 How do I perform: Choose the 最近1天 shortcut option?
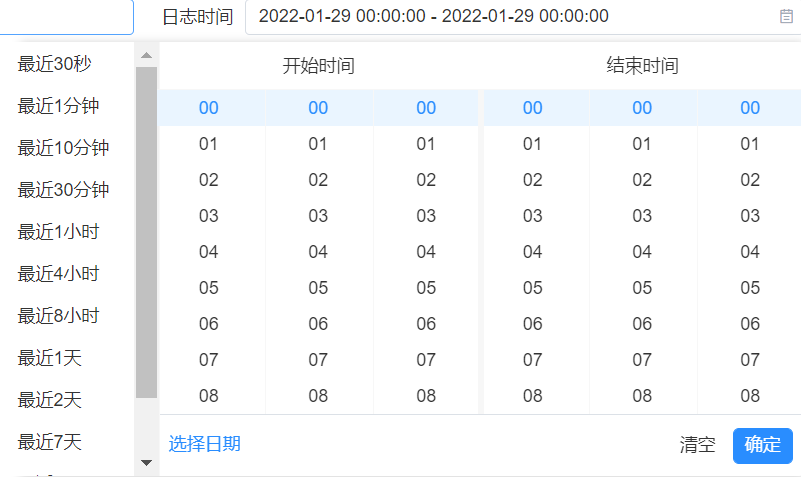pyautogui.click(x=50, y=358)
